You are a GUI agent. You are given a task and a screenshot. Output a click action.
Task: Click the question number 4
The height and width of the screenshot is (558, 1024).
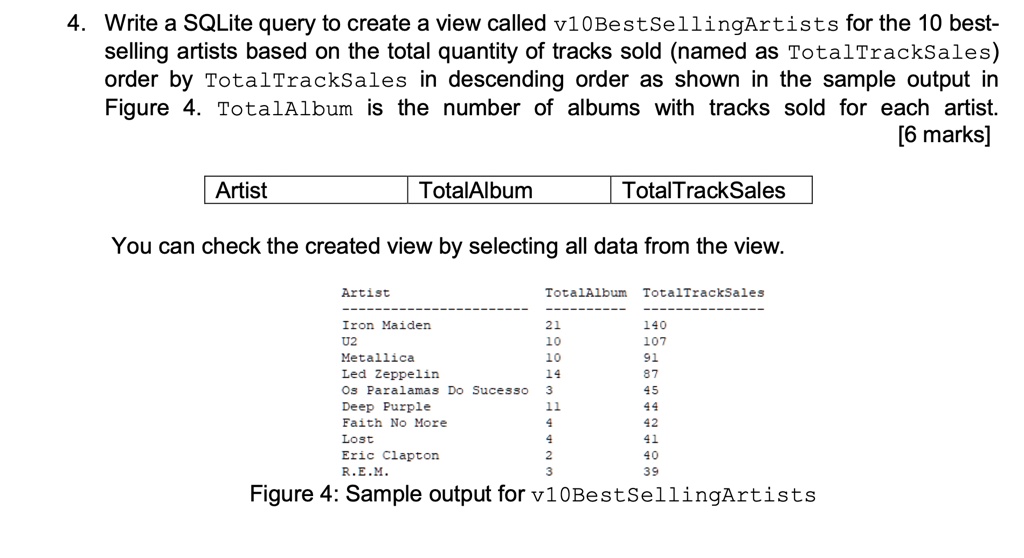pyautogui.click(x=76, y=24)
